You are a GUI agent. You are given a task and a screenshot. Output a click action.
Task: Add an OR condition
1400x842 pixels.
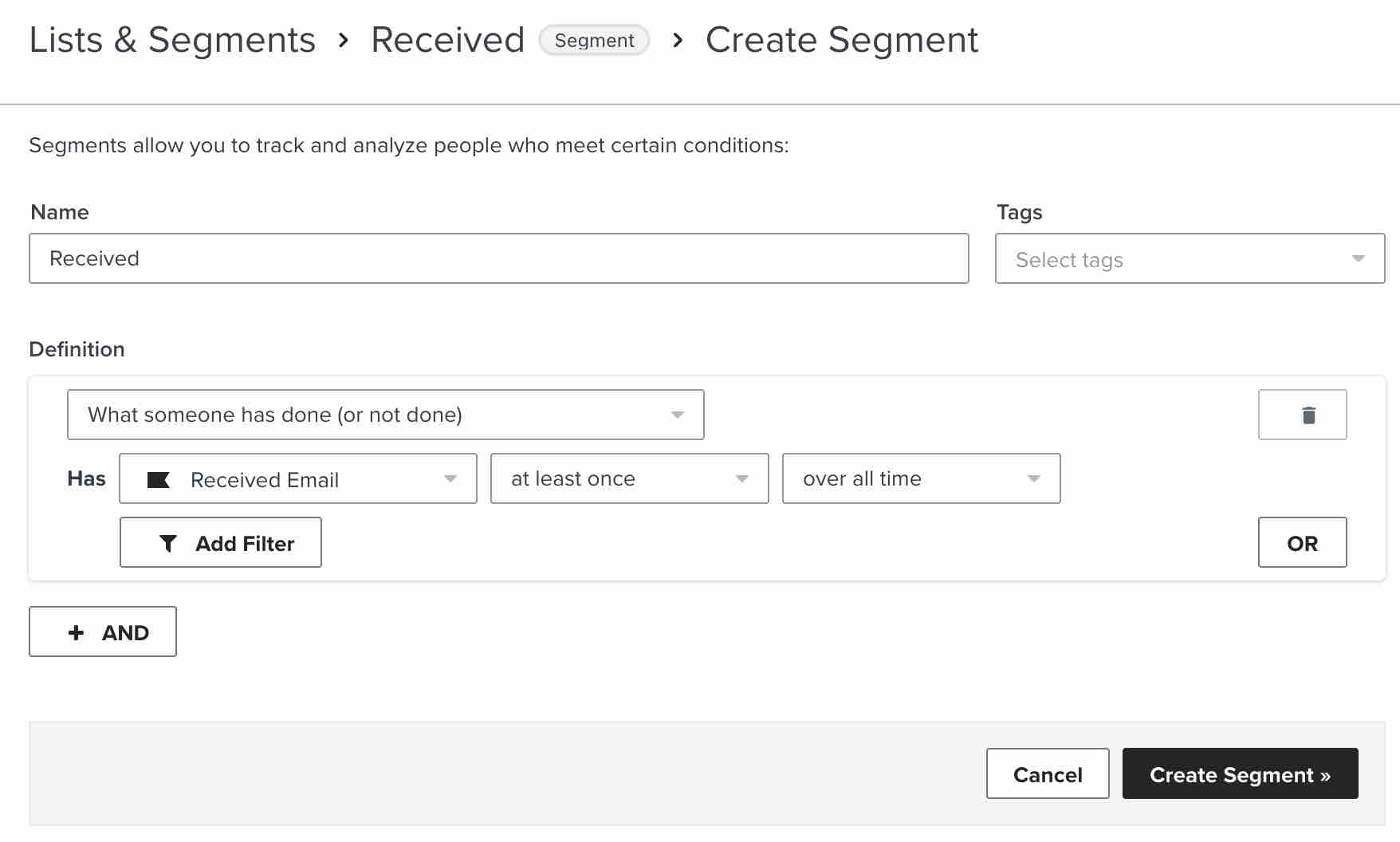(x=1302, y=543)
